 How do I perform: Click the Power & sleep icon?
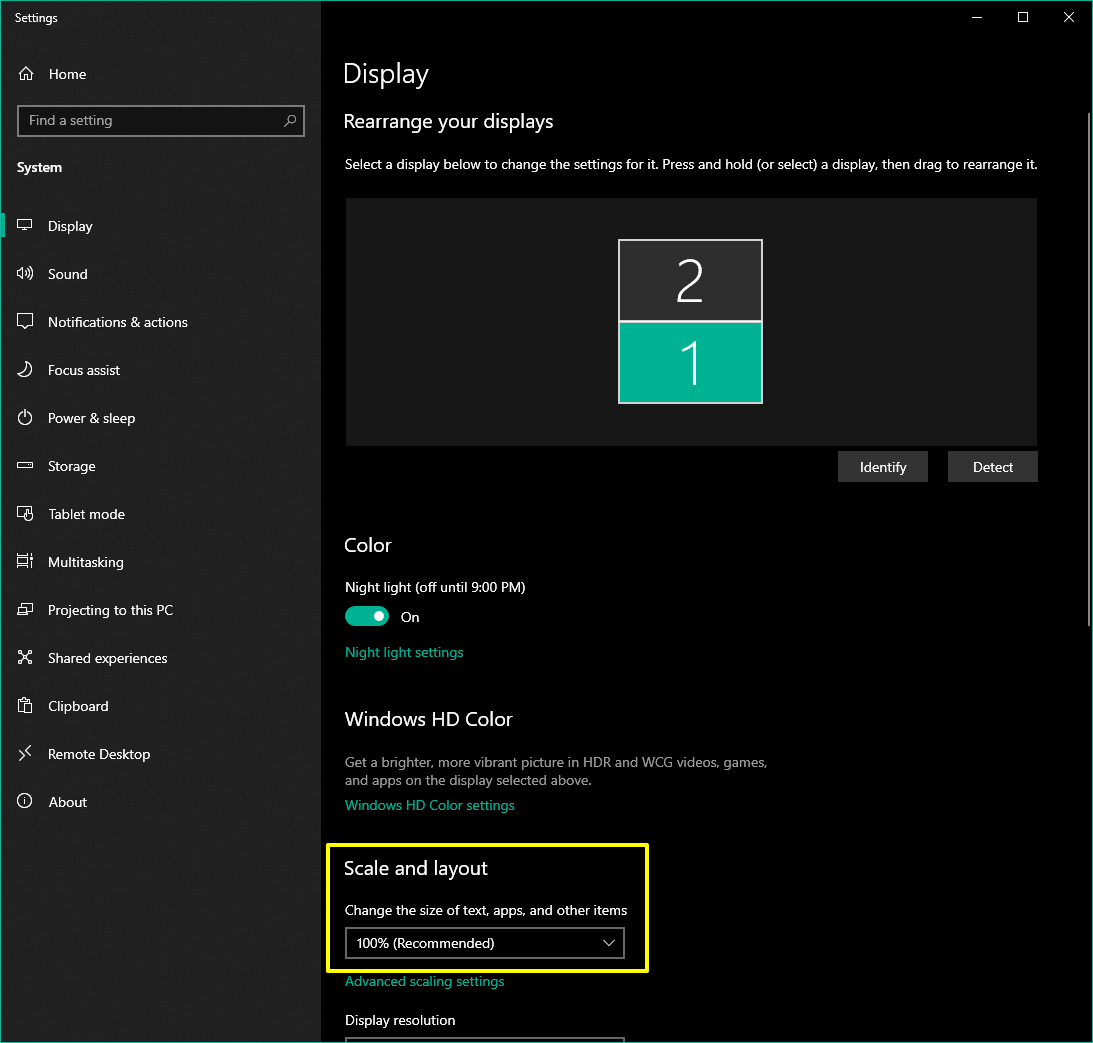tap(24, 417)
